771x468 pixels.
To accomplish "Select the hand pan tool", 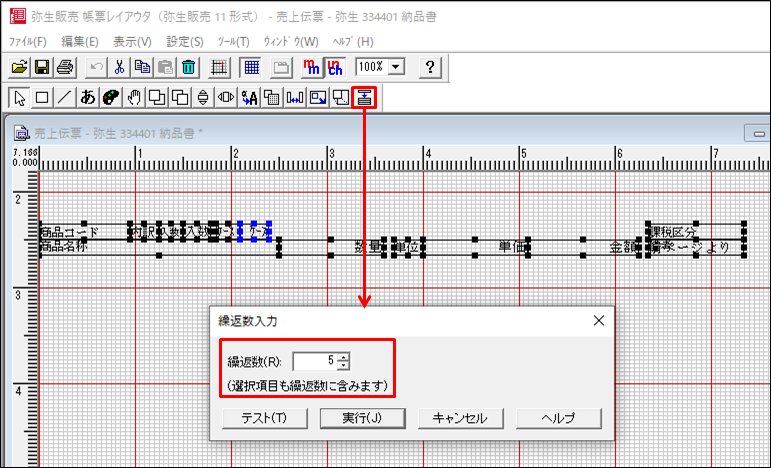I will tap(133, 98).
